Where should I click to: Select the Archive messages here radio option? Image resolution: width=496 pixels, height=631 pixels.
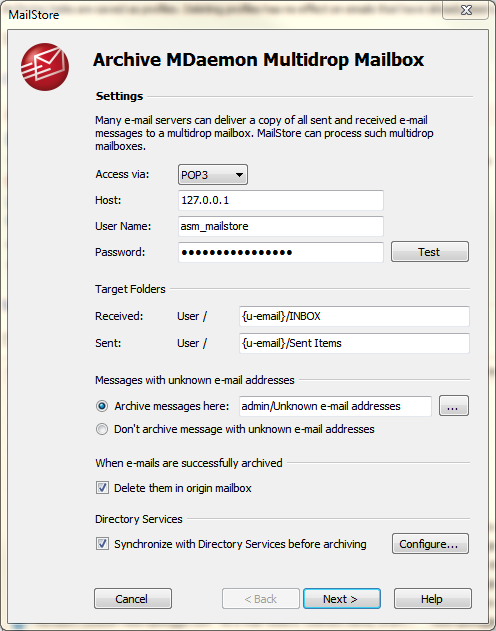pyautogui.click(x=102, y=406)
